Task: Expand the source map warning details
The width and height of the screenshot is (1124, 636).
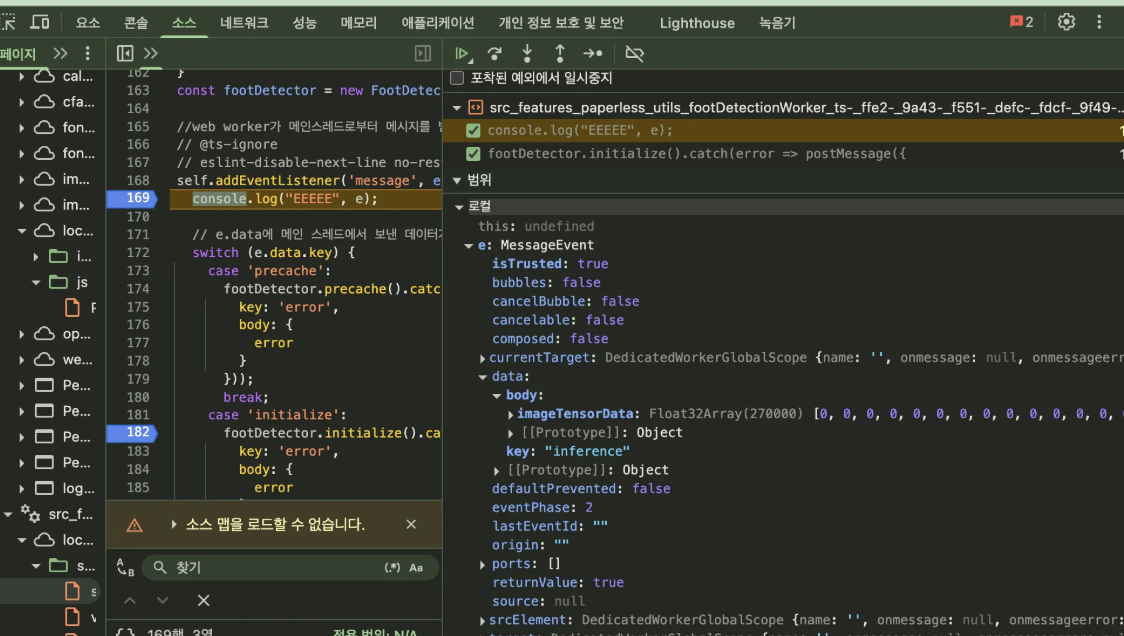Action: pos(173,524)
